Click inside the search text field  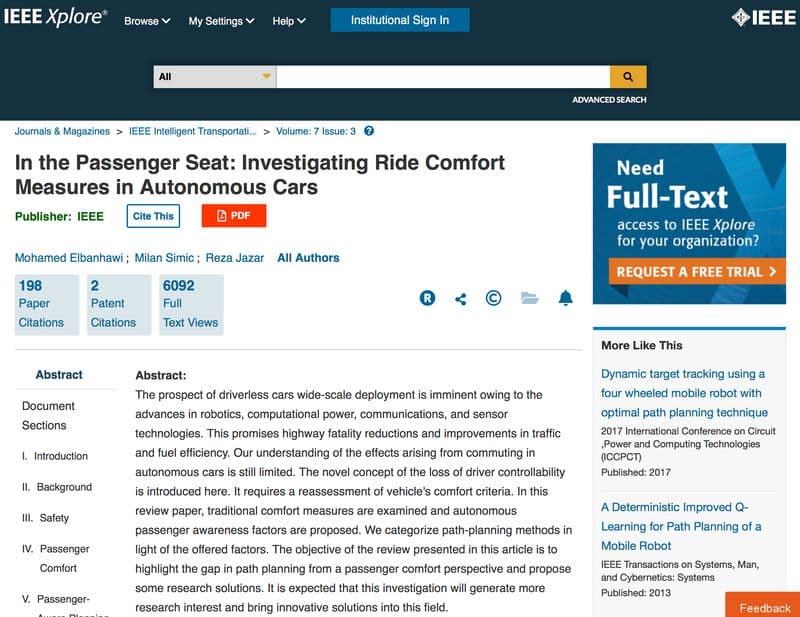point(442,77)
